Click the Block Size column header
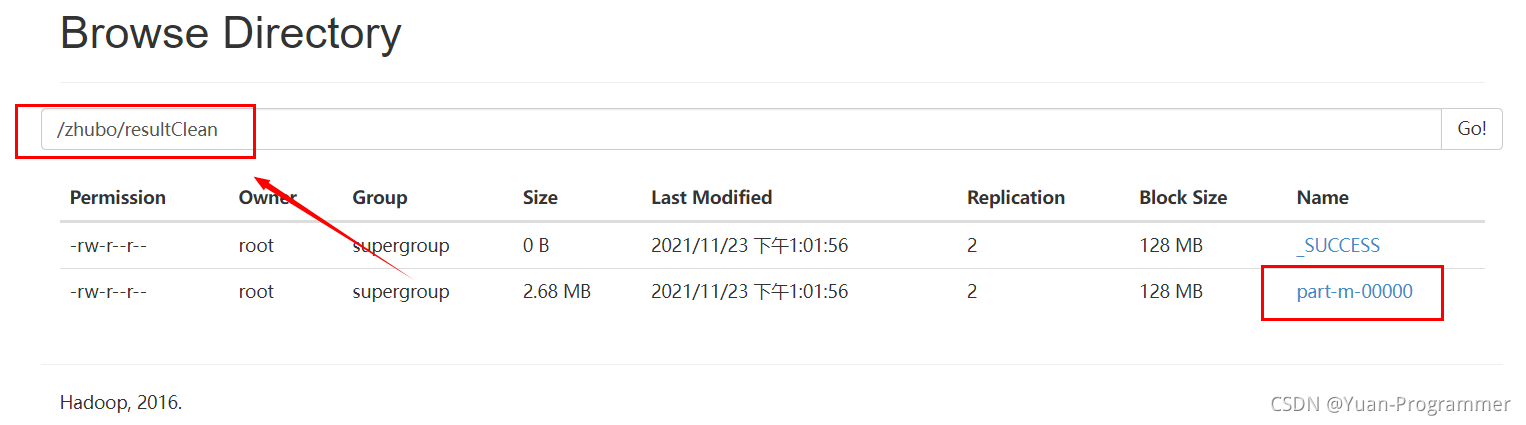The image size is (1526, 425). pos(1183,198)
